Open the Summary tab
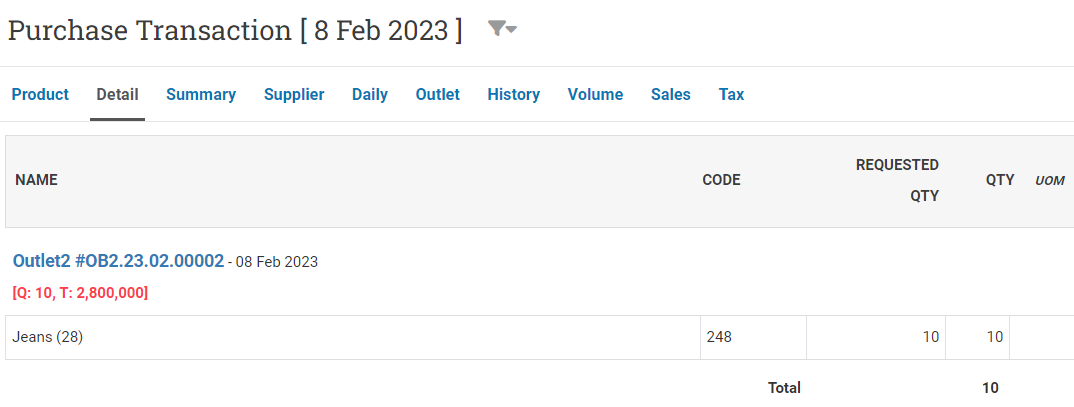 click(x=201, y=95)
